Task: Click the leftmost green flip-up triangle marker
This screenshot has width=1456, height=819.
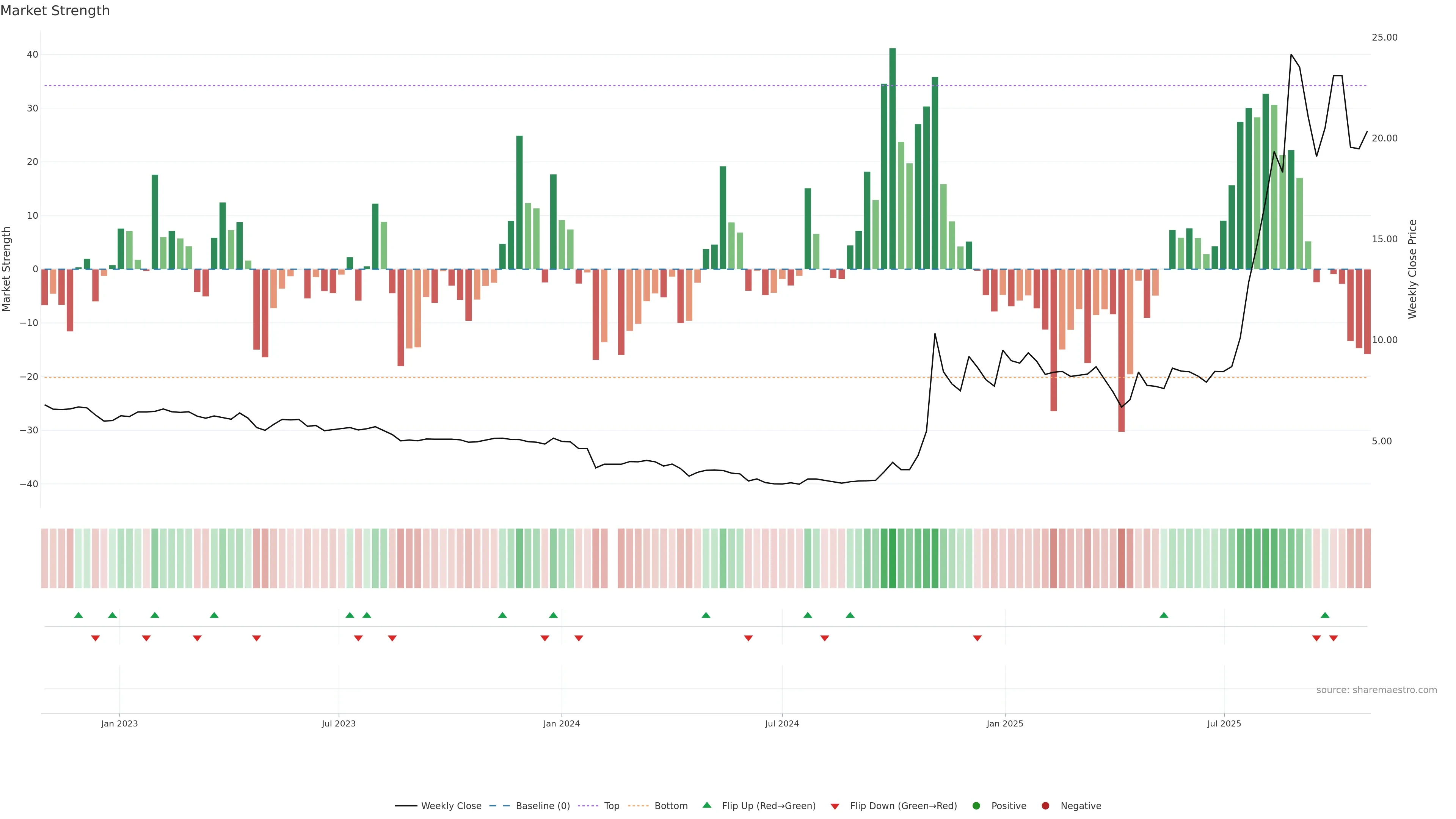Action: (78, 615)
